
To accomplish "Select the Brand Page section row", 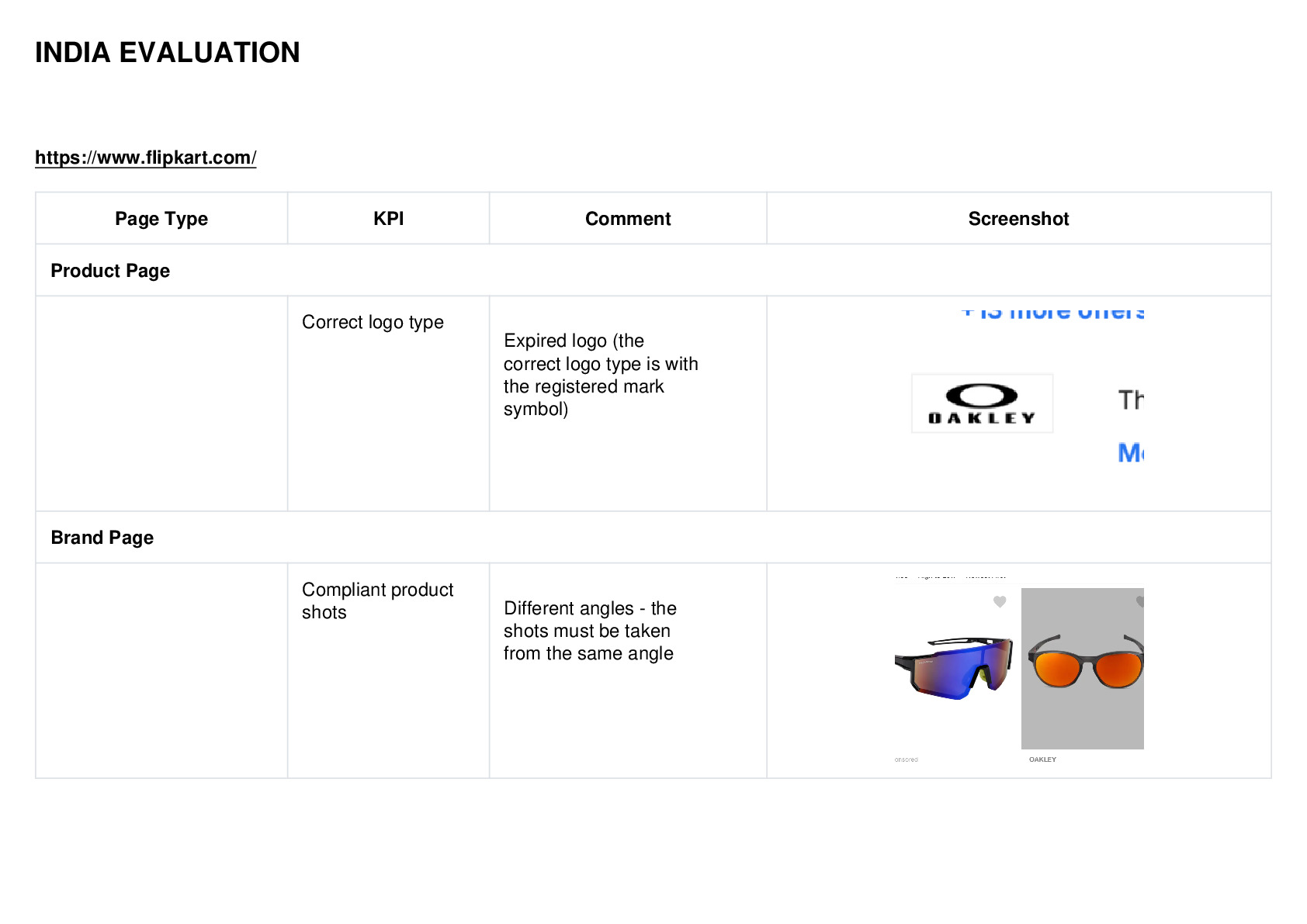I will click(653, 537).
